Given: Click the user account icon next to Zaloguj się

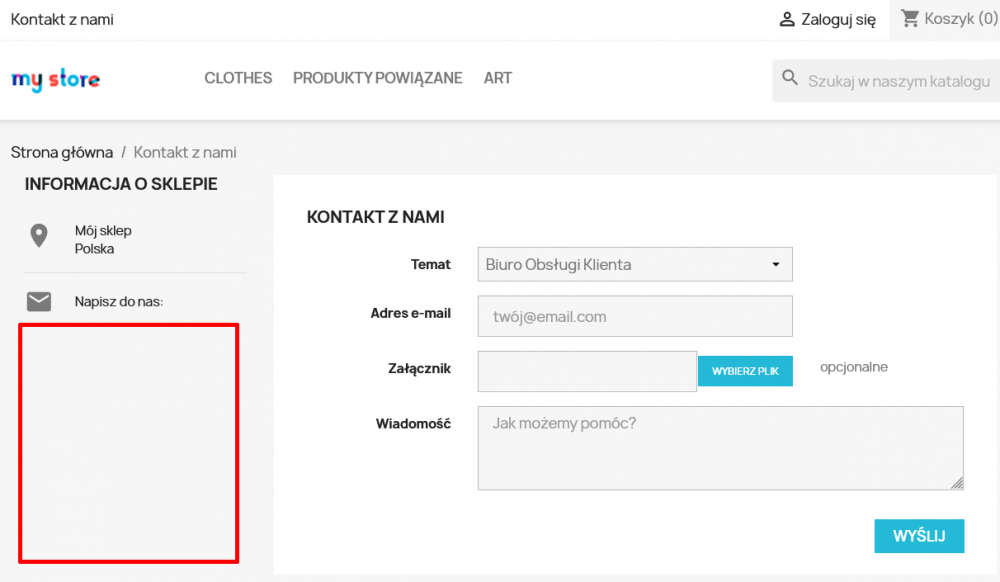Looking at the screenshot, I should [x=786, y=17].
